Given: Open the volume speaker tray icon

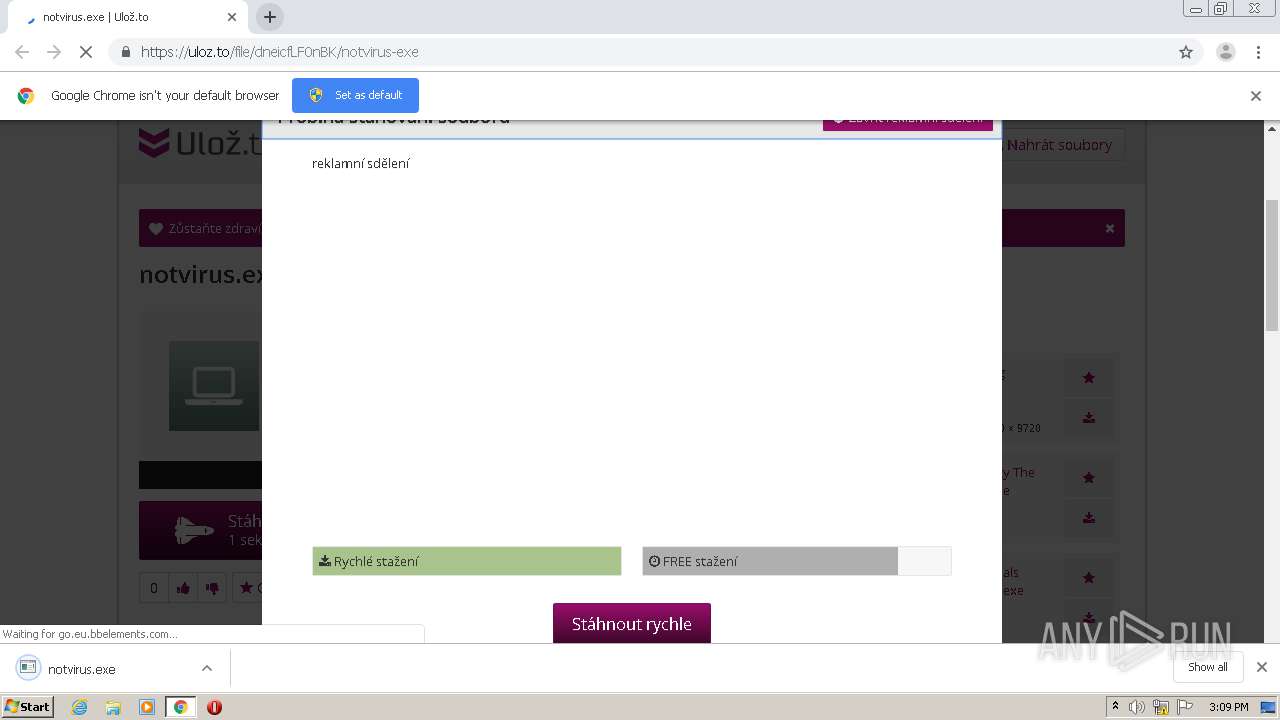Looking at the screenshot, I should [x=1137, y=707].
